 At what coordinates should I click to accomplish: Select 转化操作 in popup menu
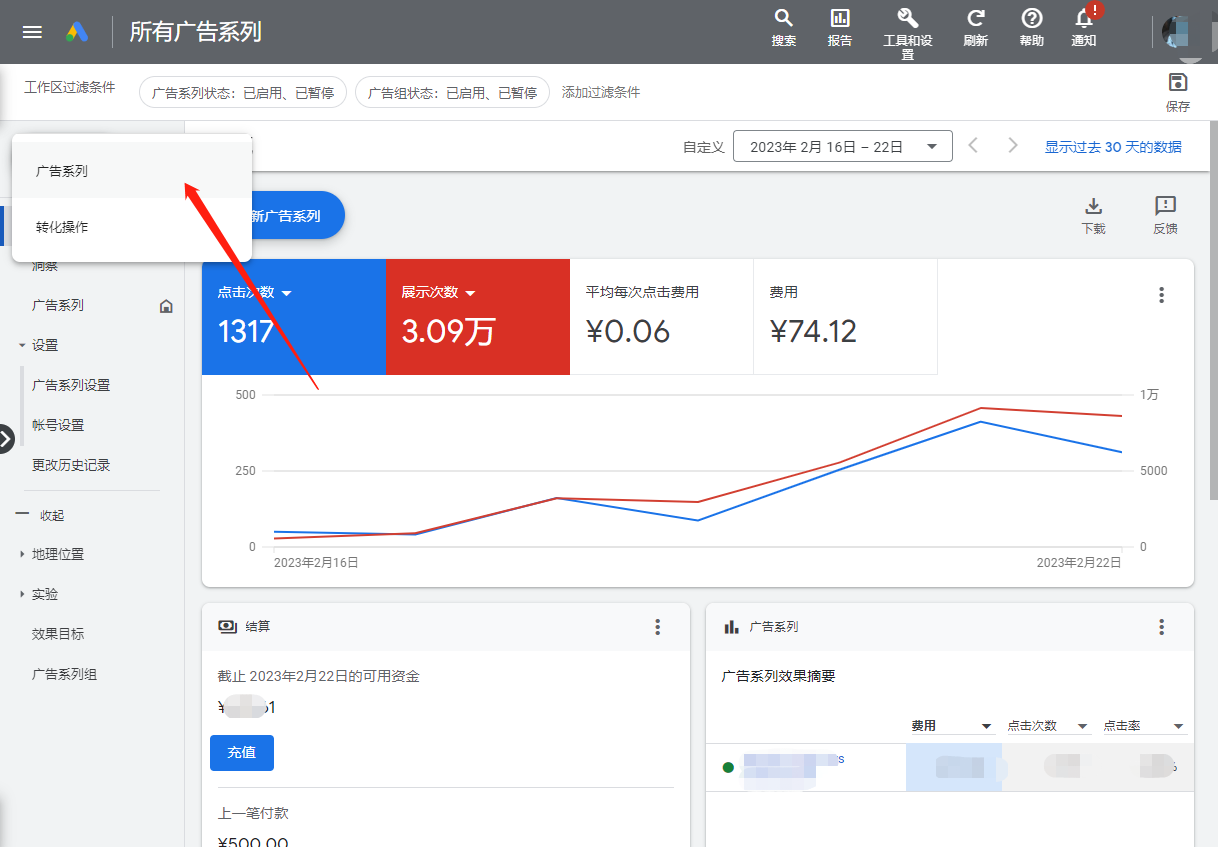[131, 227]
